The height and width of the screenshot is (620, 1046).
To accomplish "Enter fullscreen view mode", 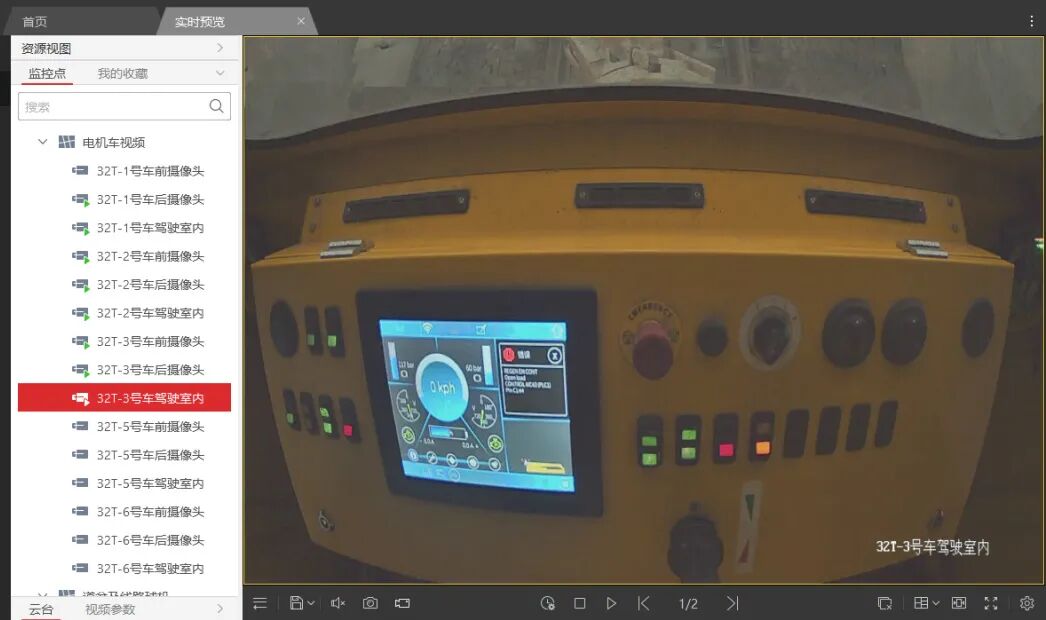I will point(991,603).
